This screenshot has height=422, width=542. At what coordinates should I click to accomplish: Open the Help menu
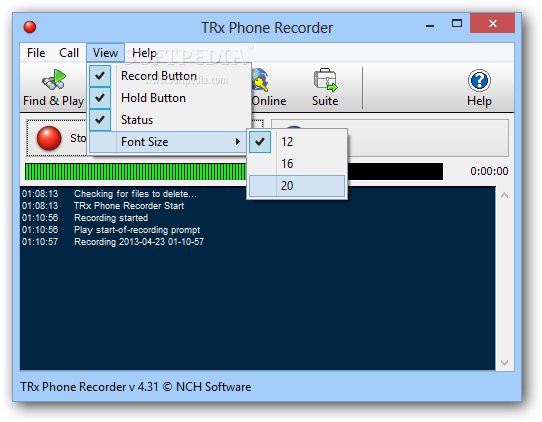coord(144,53)
